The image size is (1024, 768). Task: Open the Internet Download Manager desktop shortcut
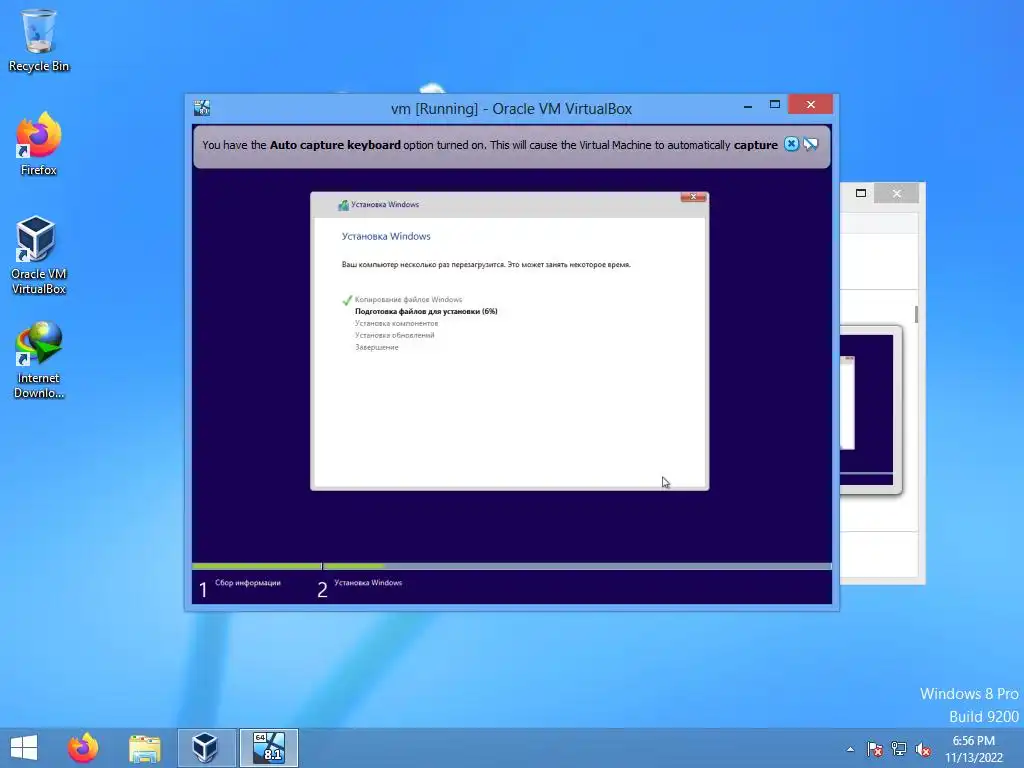pyautogui.click(x=39, y=360)
